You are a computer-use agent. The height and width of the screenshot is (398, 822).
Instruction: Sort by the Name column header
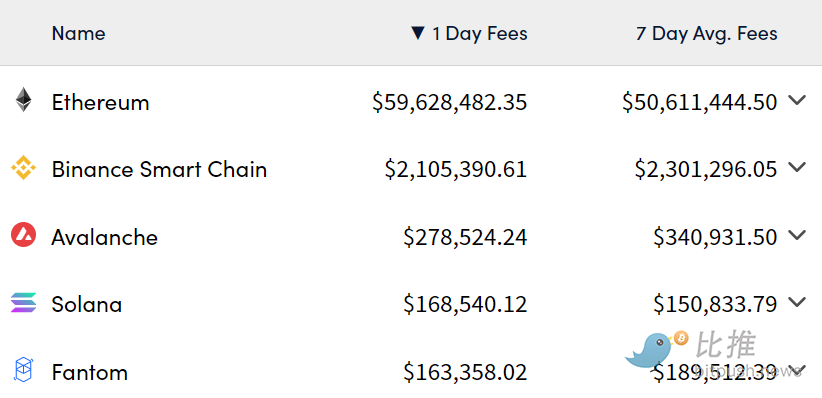point(79,34)
